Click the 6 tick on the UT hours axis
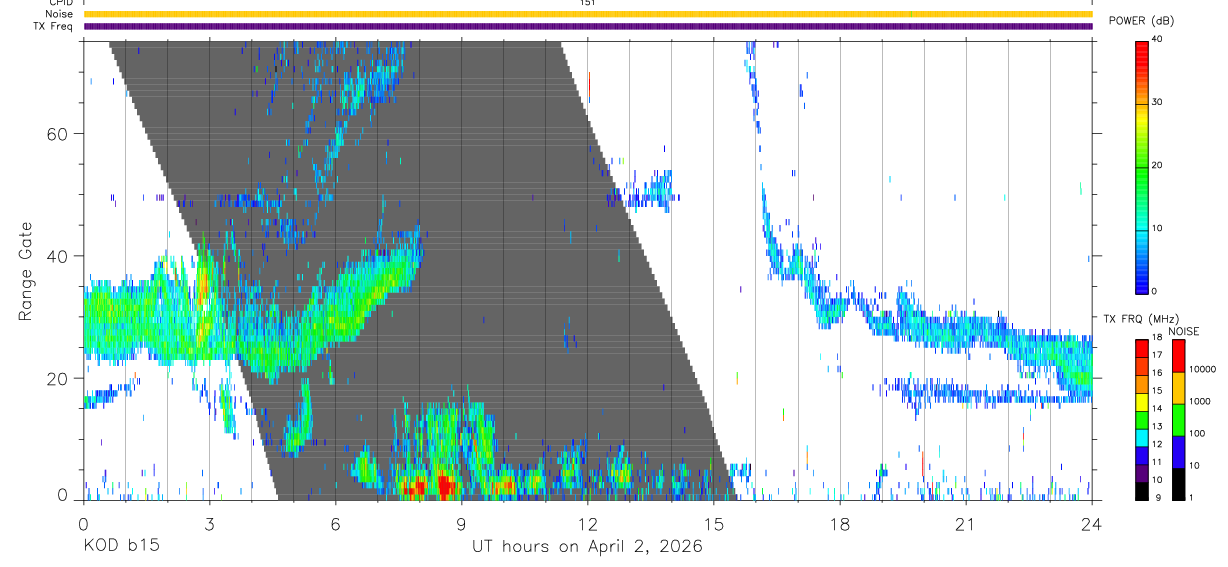 tap(335, 524)
